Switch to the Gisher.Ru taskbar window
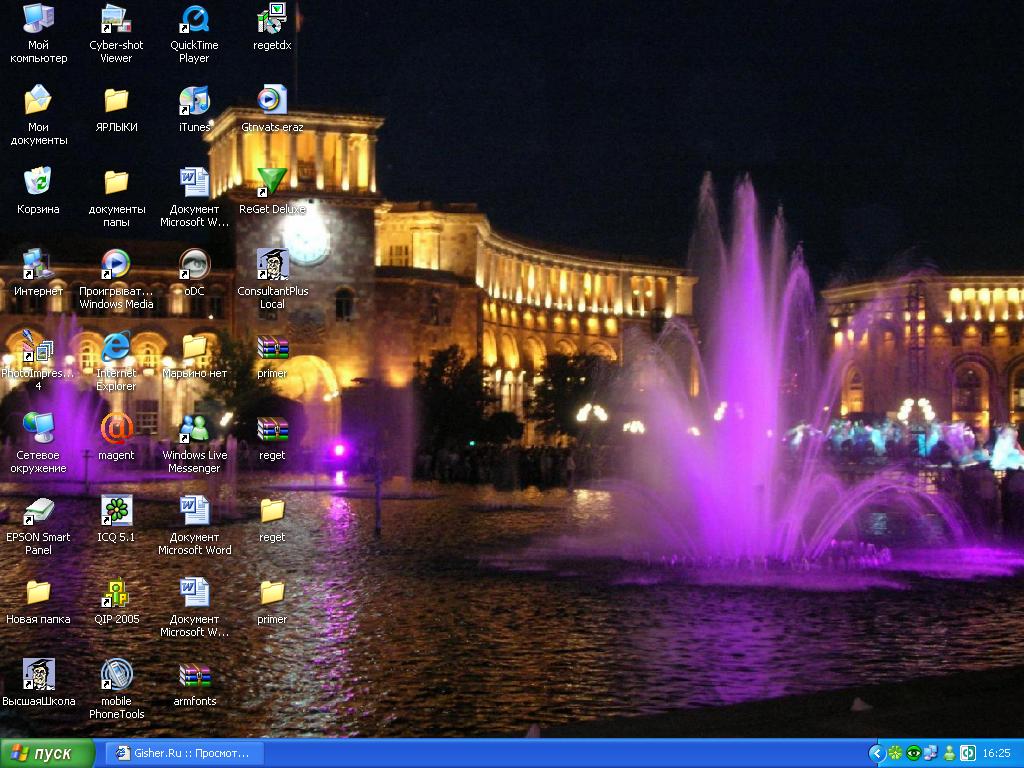The image size is (1024, 768). click(x=186, y=753)
